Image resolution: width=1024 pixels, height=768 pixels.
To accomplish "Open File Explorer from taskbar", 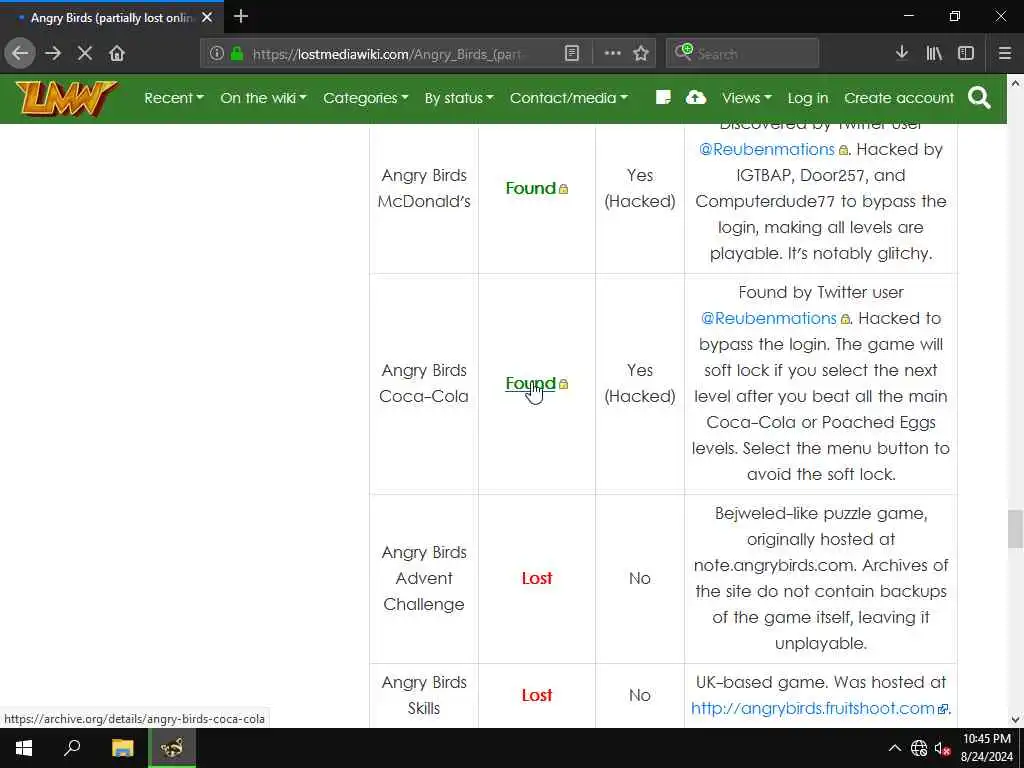I will (122, 748).
